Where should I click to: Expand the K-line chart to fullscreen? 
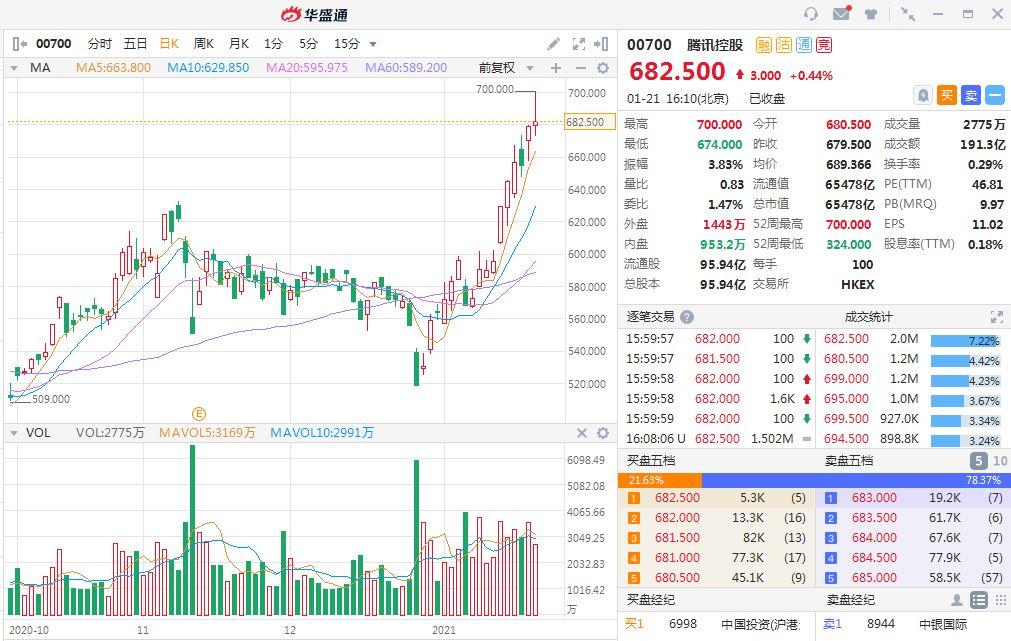tap(578, 44)
